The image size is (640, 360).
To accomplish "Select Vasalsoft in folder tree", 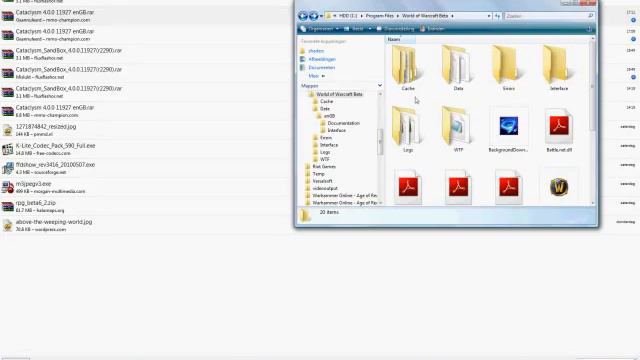I will tap(322, 181).
